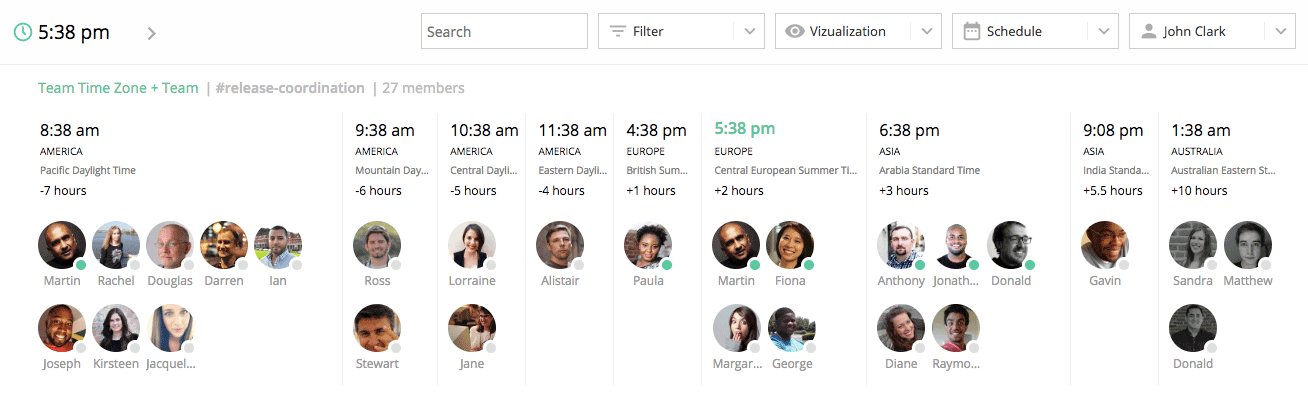
Task: Click the +5.5 hours offset label
Action: [1112, 191]
